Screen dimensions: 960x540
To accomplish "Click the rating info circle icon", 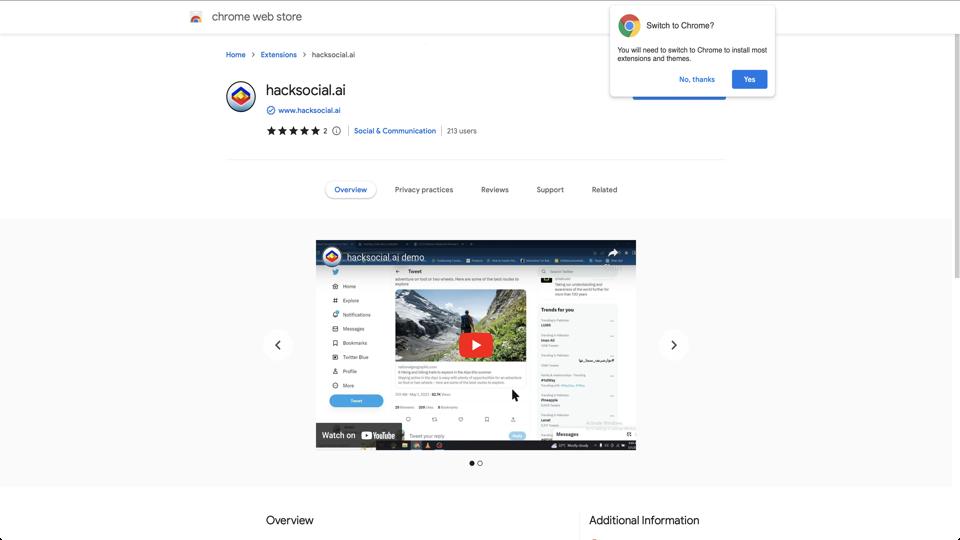I will coord(336,131).
